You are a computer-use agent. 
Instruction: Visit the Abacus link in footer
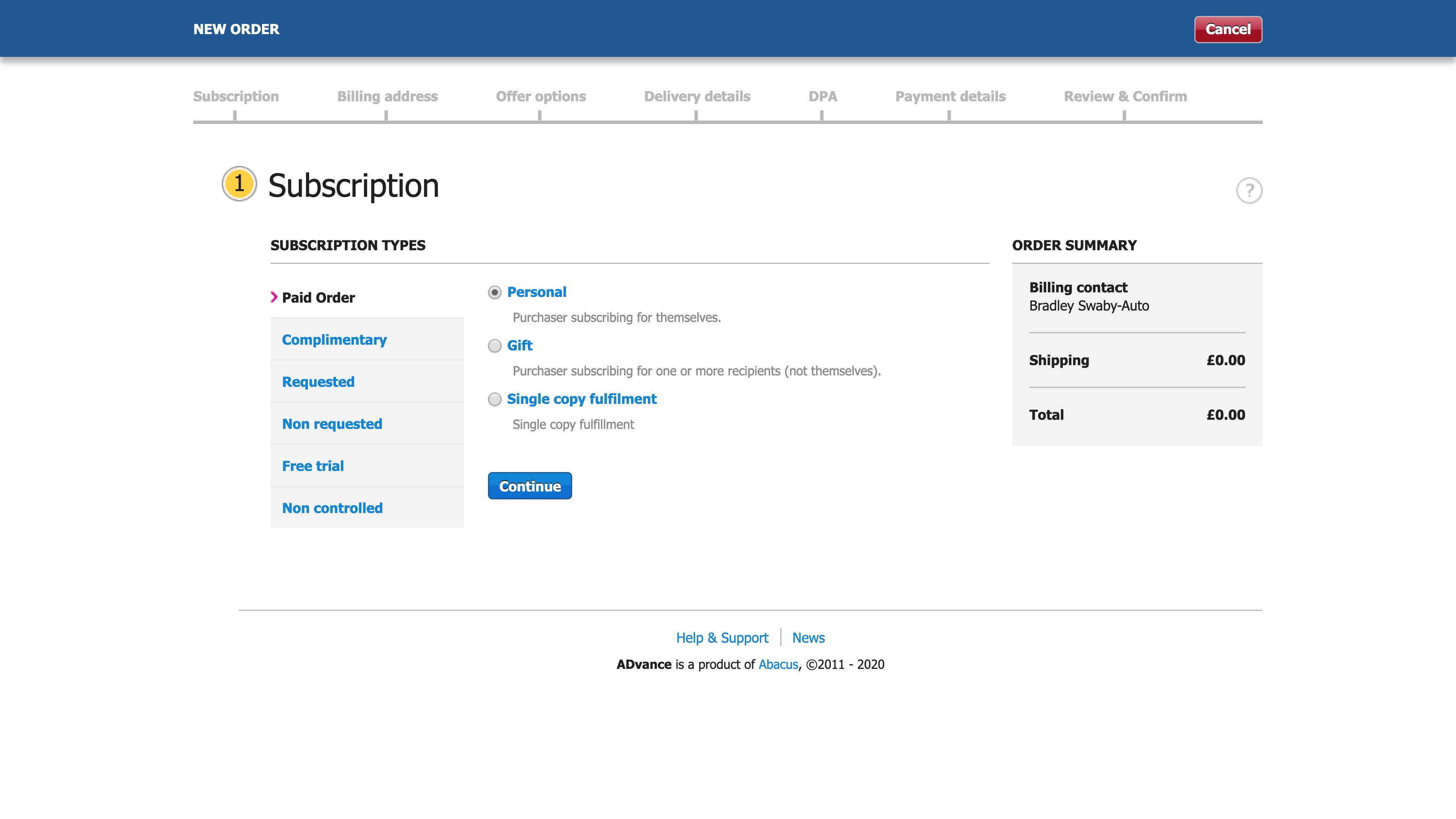point(778,664)
